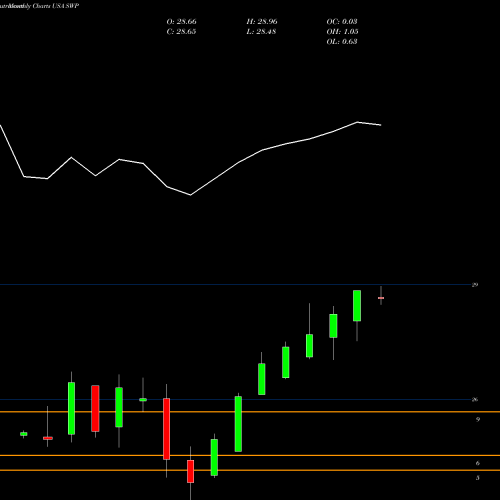Select the 'OH: 1.05' reading
Image resolution: width=500 pixels, height=500 pixels.
[342, 32]
